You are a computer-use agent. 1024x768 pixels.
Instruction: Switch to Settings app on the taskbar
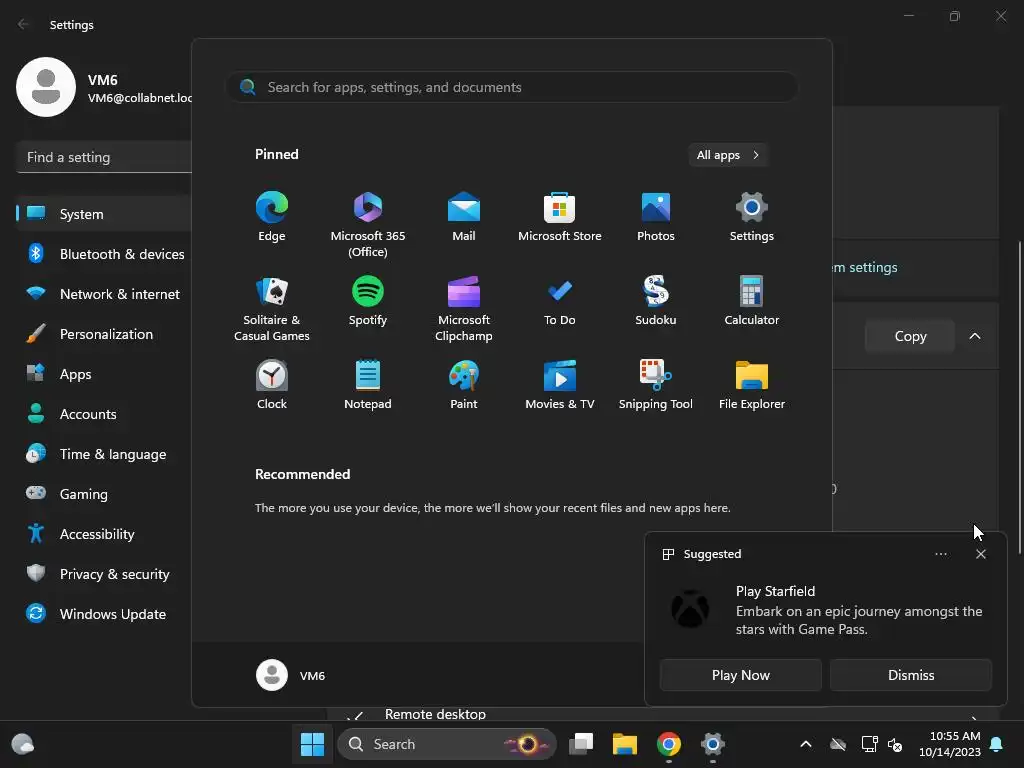coord(712,744)
